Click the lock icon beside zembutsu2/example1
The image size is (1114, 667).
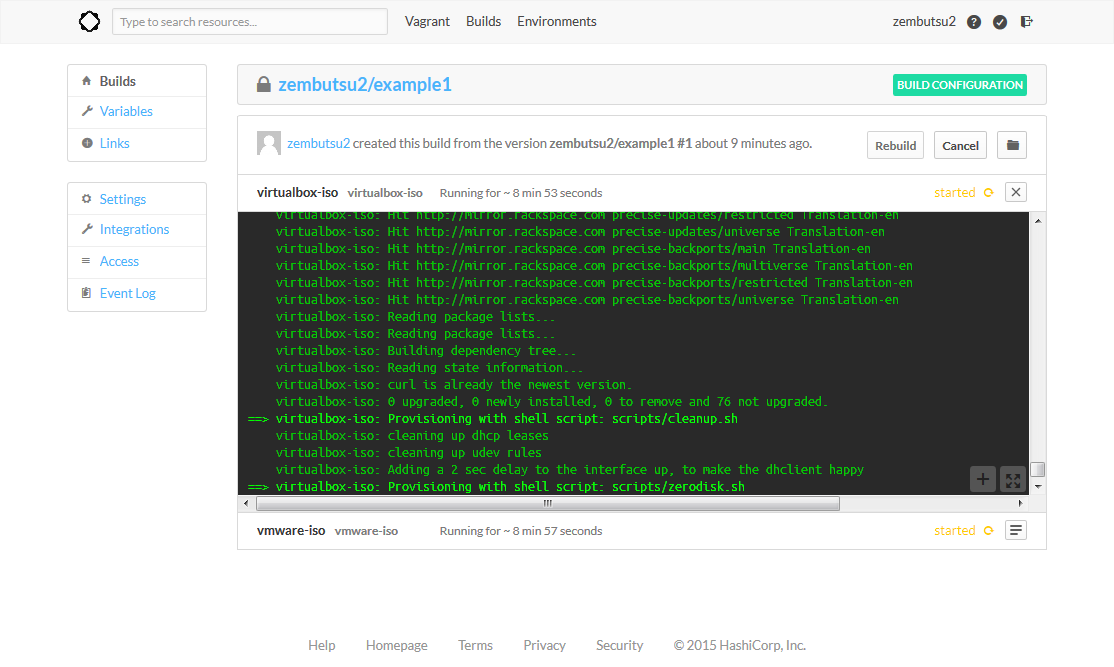[x=264, y=84]
